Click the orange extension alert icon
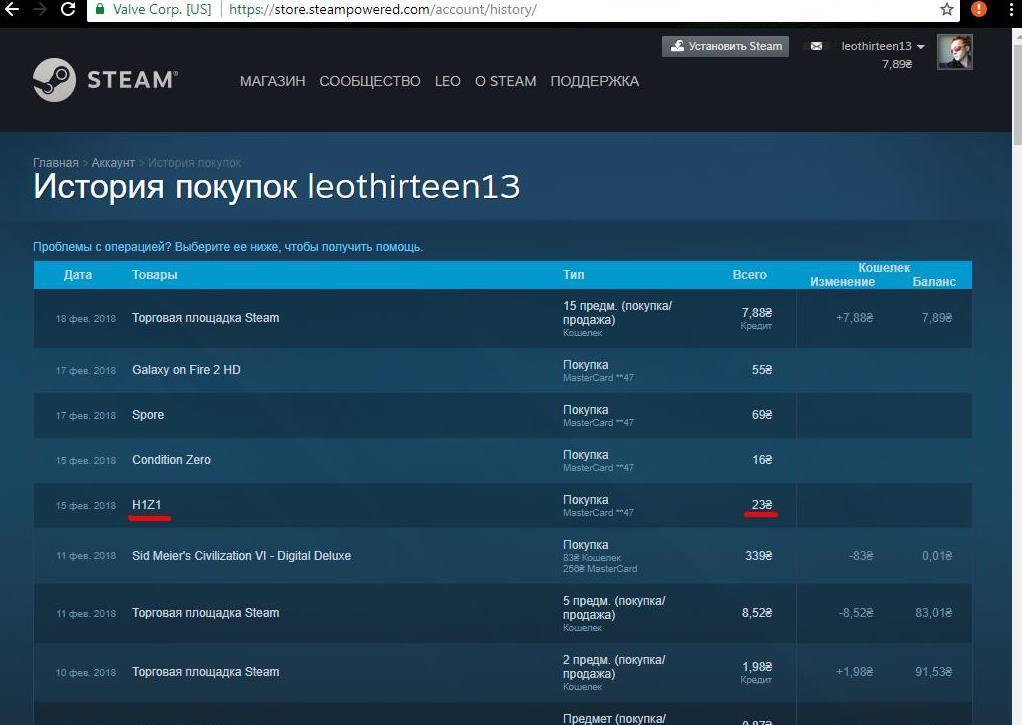 click(979, 10)
